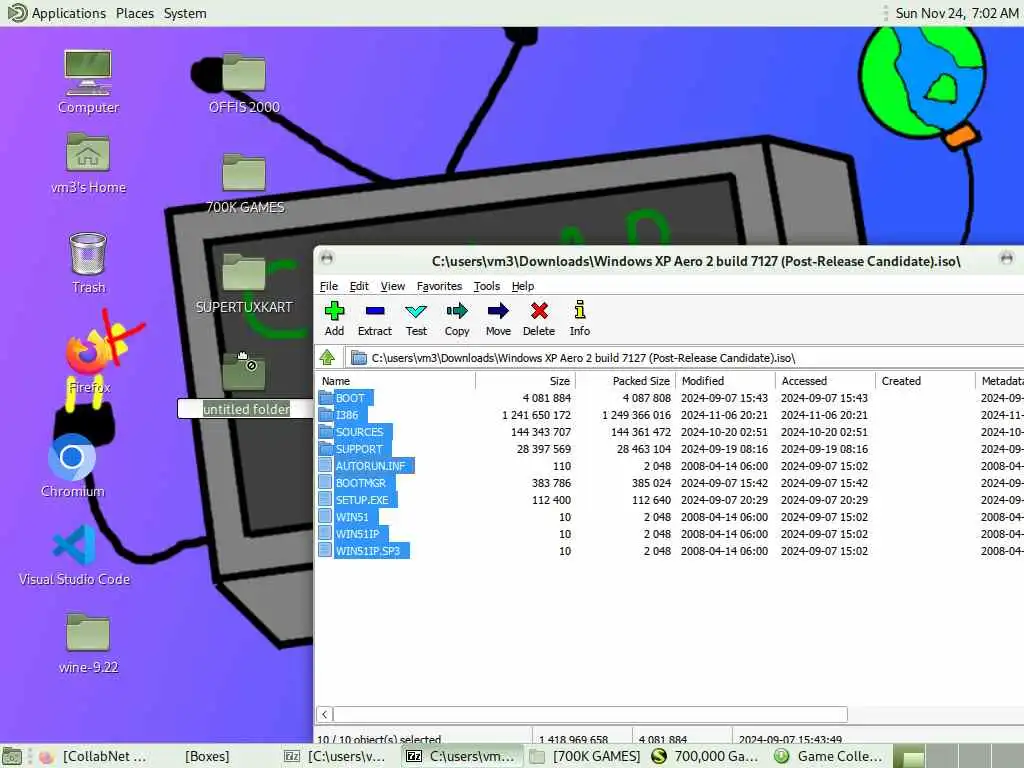Image resolution: width=1024 pixels, height=768 pixels.
Task: Switch to 700K GAMES taskbar window
Action: pyautogui.click(x=585, y=756)
